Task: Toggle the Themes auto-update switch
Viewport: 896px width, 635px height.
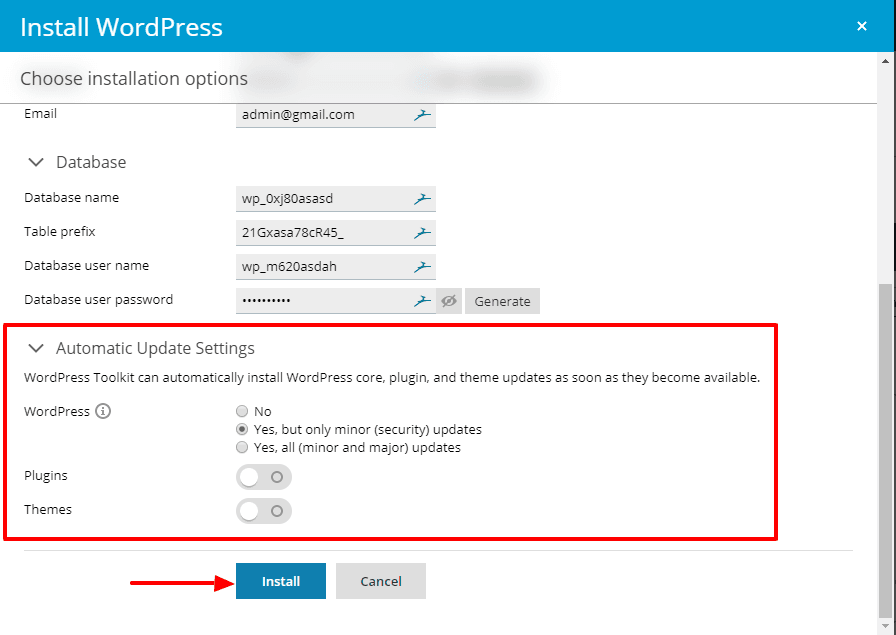Action: (x=263, y=511)
